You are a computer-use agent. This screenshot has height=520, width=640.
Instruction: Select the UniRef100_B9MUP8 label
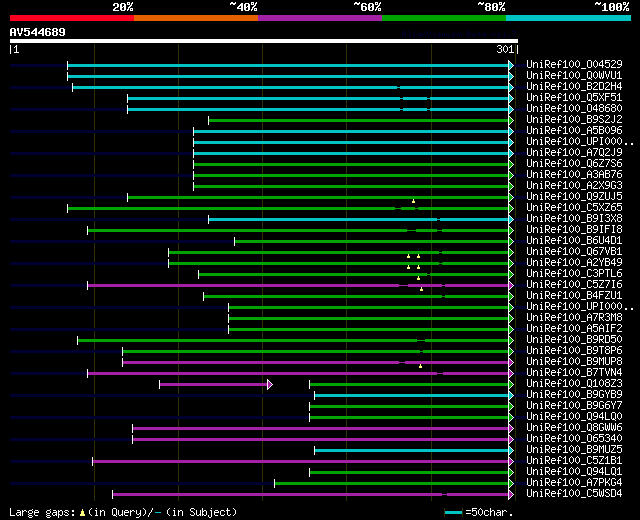tap(574, 362)
